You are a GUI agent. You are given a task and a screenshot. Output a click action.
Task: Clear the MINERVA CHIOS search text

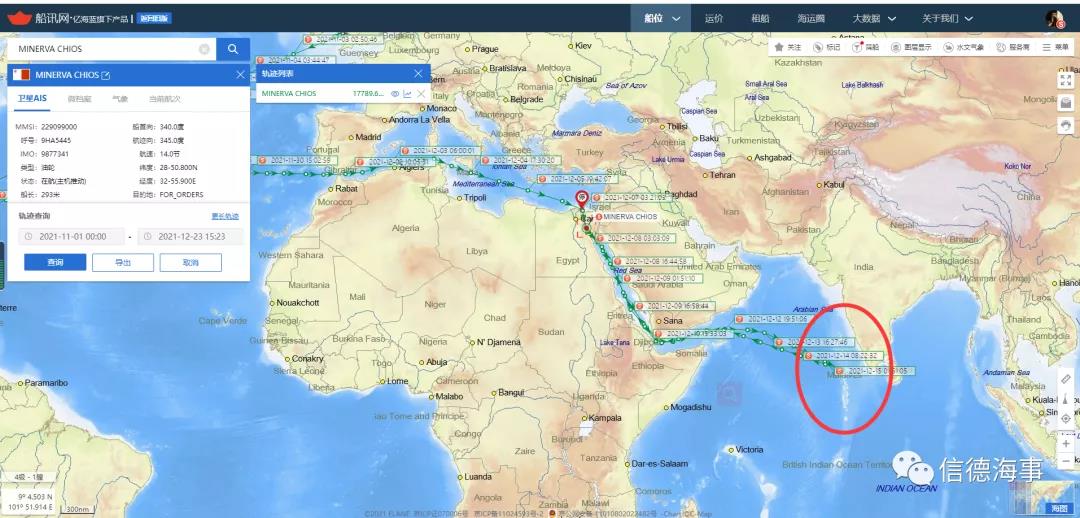point(204,49)
